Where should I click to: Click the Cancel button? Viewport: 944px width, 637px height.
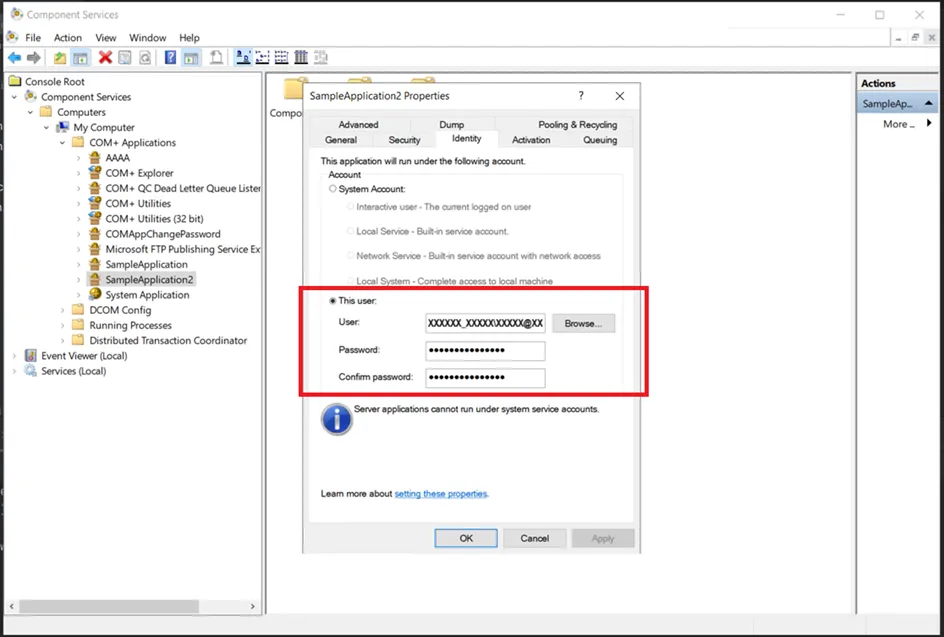[535, 538]
